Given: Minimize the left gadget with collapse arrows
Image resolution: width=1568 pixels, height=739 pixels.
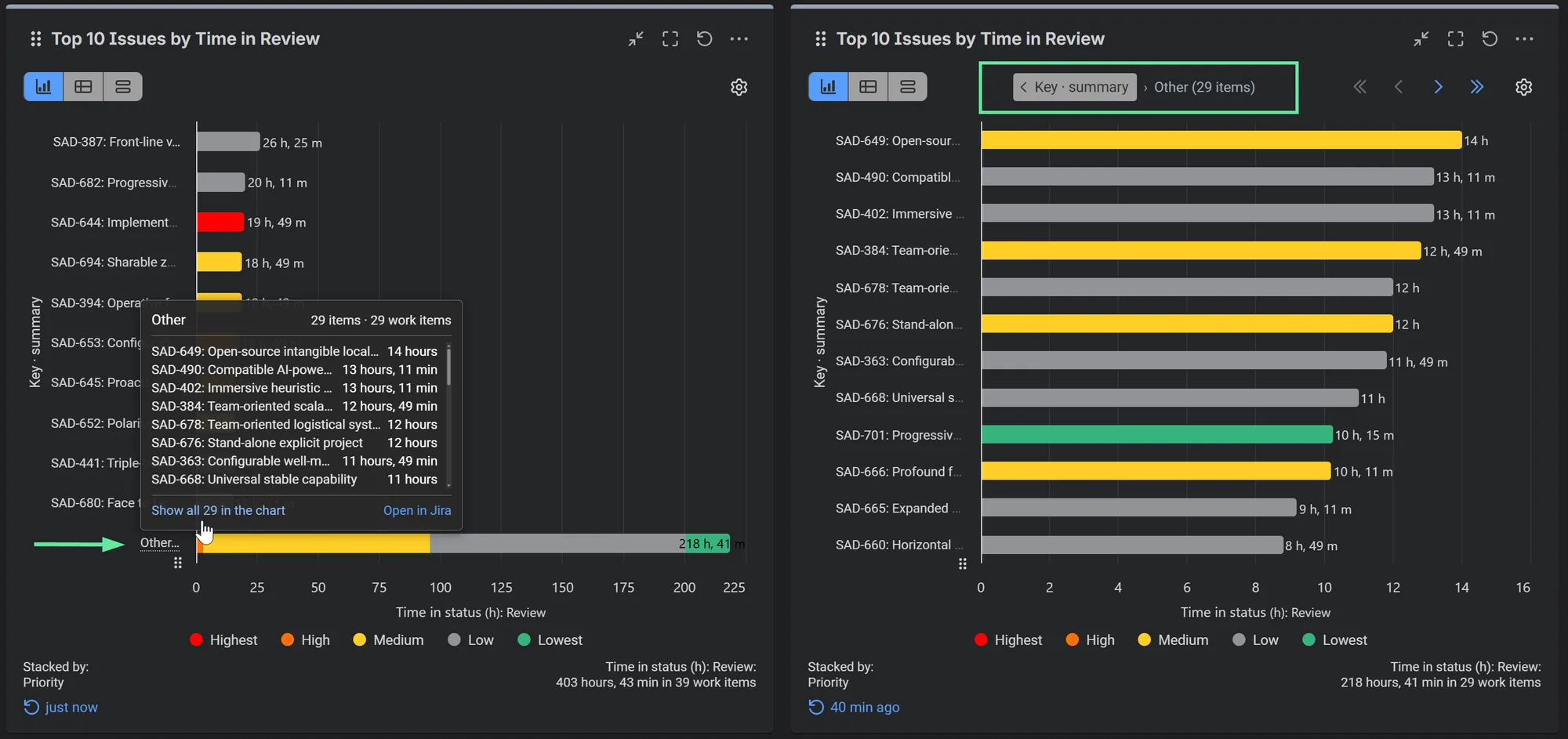Looking at the screenshot, I should coord(636,39).
